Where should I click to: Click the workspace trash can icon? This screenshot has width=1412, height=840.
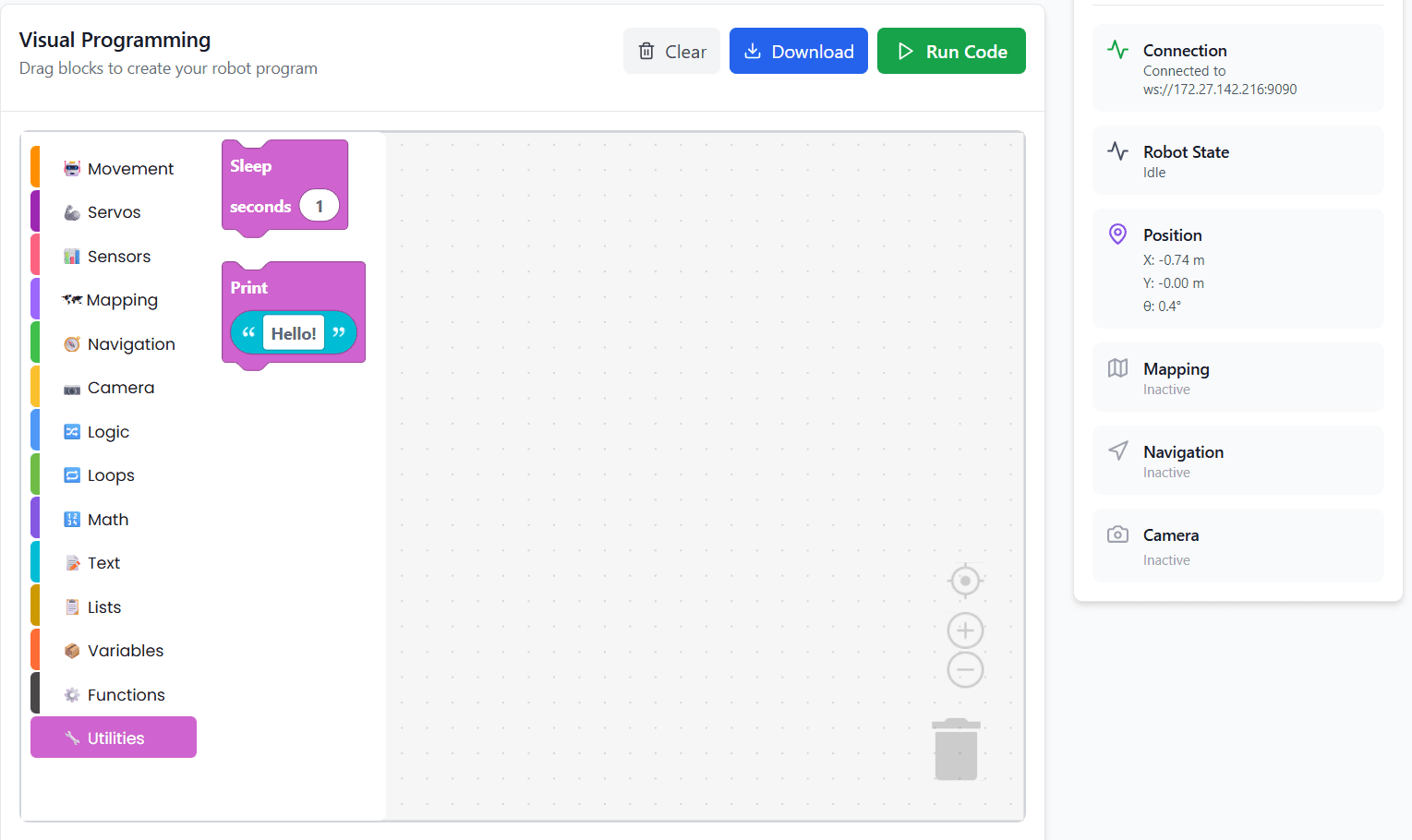click(x=956, y=750)
